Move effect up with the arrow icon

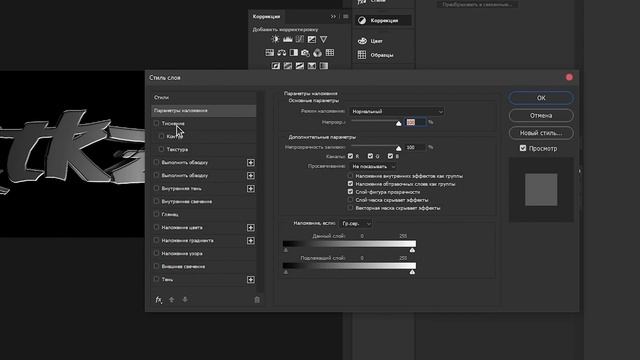[x=171, y=300]
